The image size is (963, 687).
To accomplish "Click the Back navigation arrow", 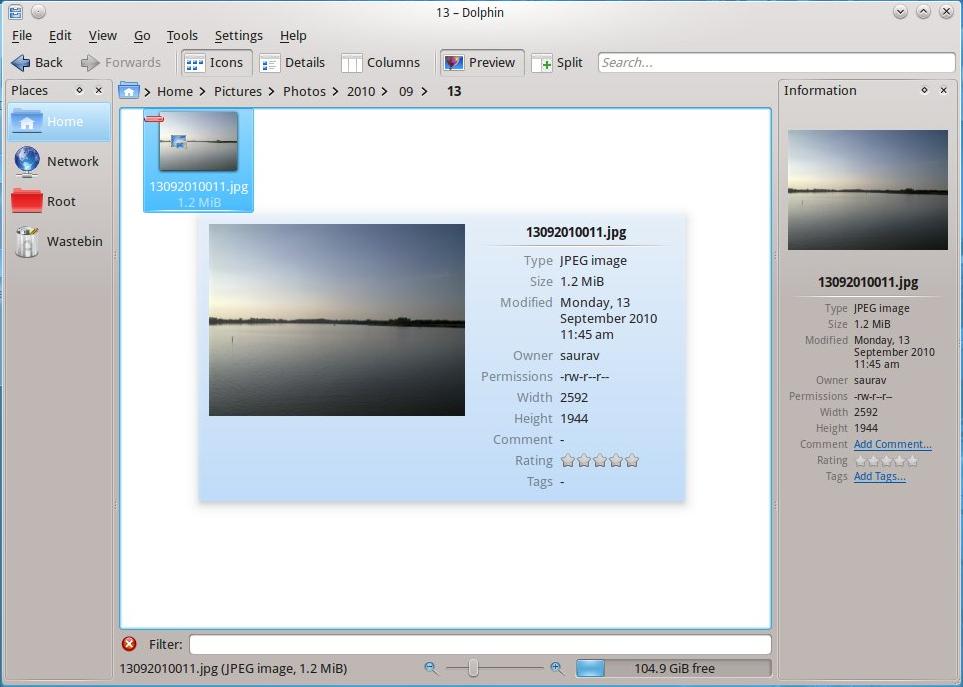I will click(x=36, y=62).
